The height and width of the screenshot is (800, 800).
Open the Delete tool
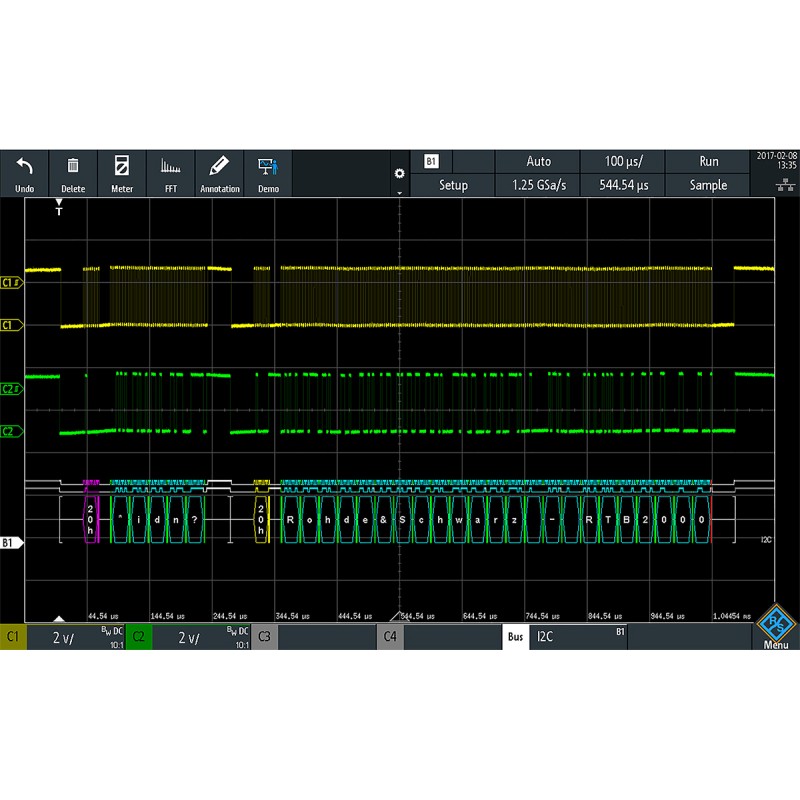point(73,172)
